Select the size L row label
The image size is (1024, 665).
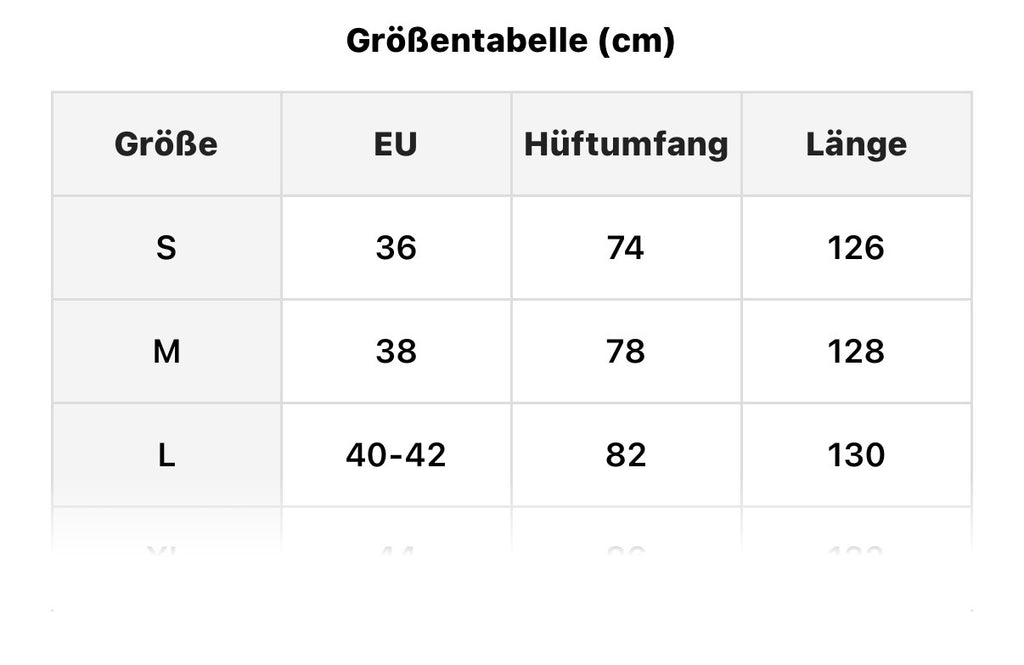(x=166, y=456)
